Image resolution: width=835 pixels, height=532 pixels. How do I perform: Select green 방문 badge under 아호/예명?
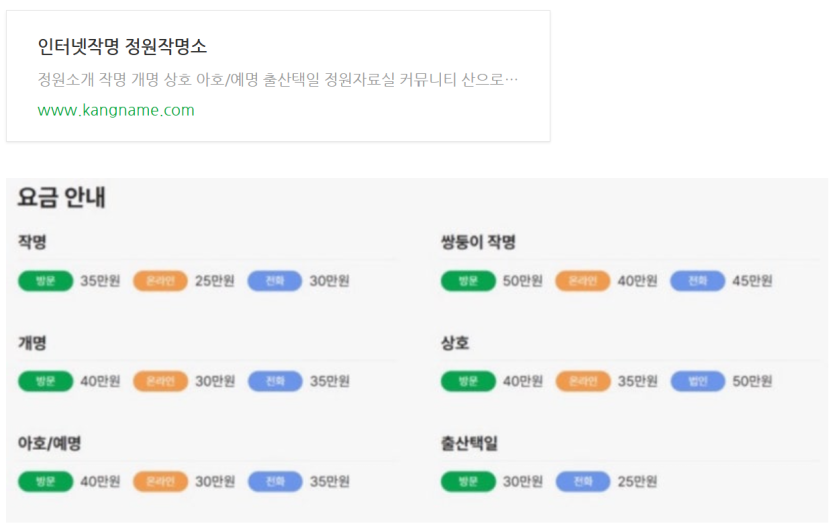pyautogui.click(x=46, y=481)
